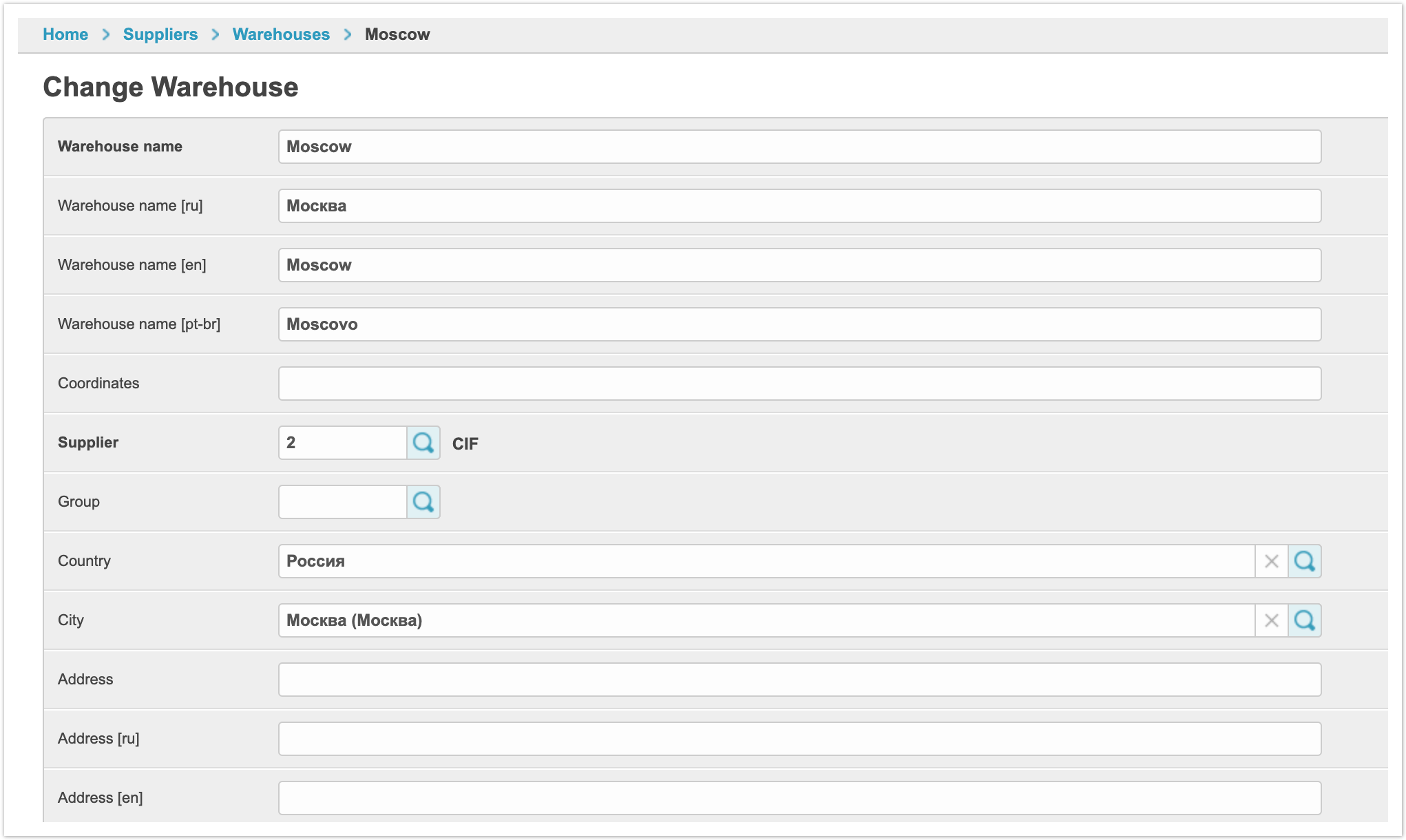Focus the Supplier ID input box
The height and width of the screenshot is (840, 1406).
pos(342,443)
